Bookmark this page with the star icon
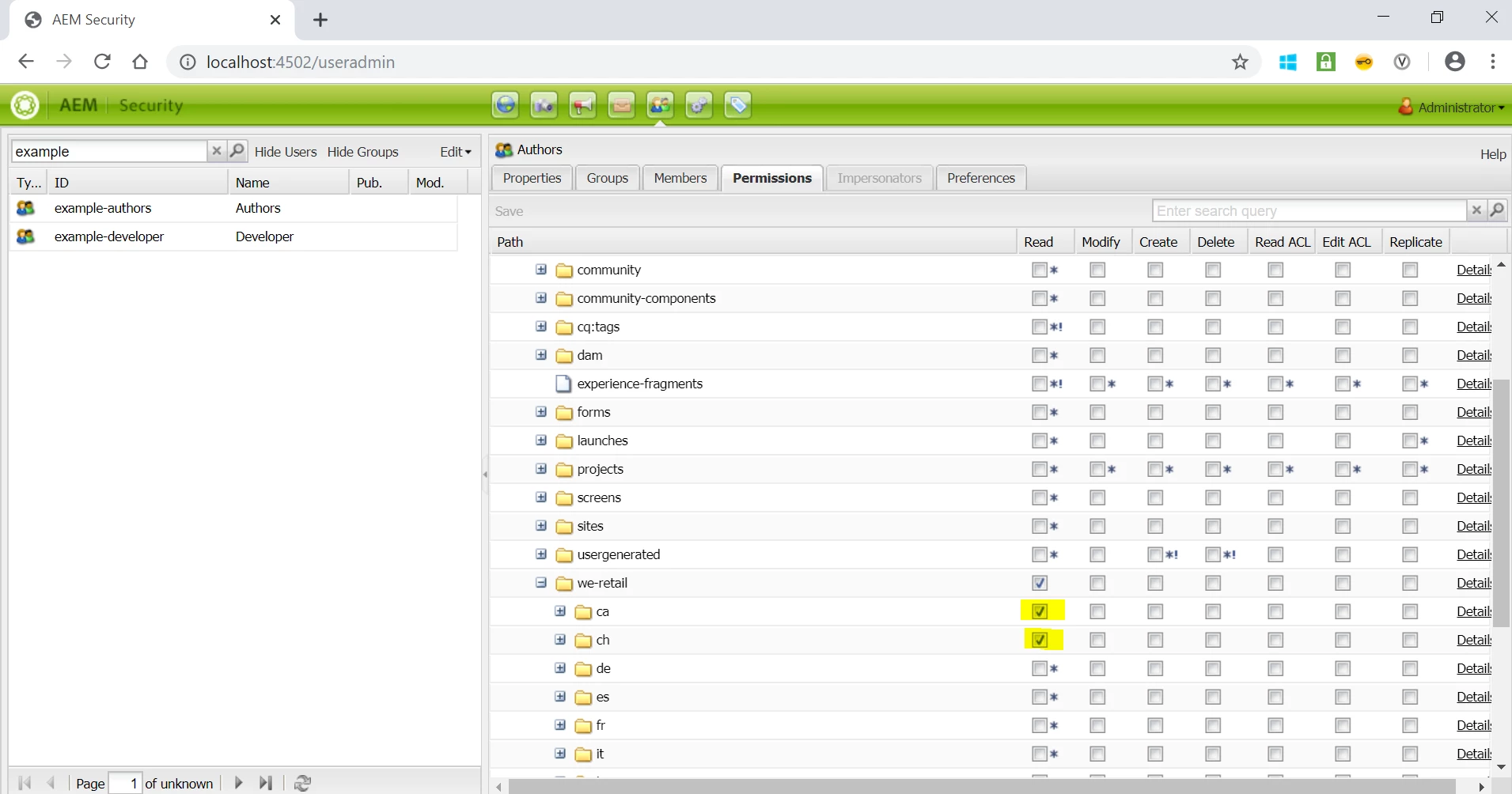 (x=1240, y=62)
